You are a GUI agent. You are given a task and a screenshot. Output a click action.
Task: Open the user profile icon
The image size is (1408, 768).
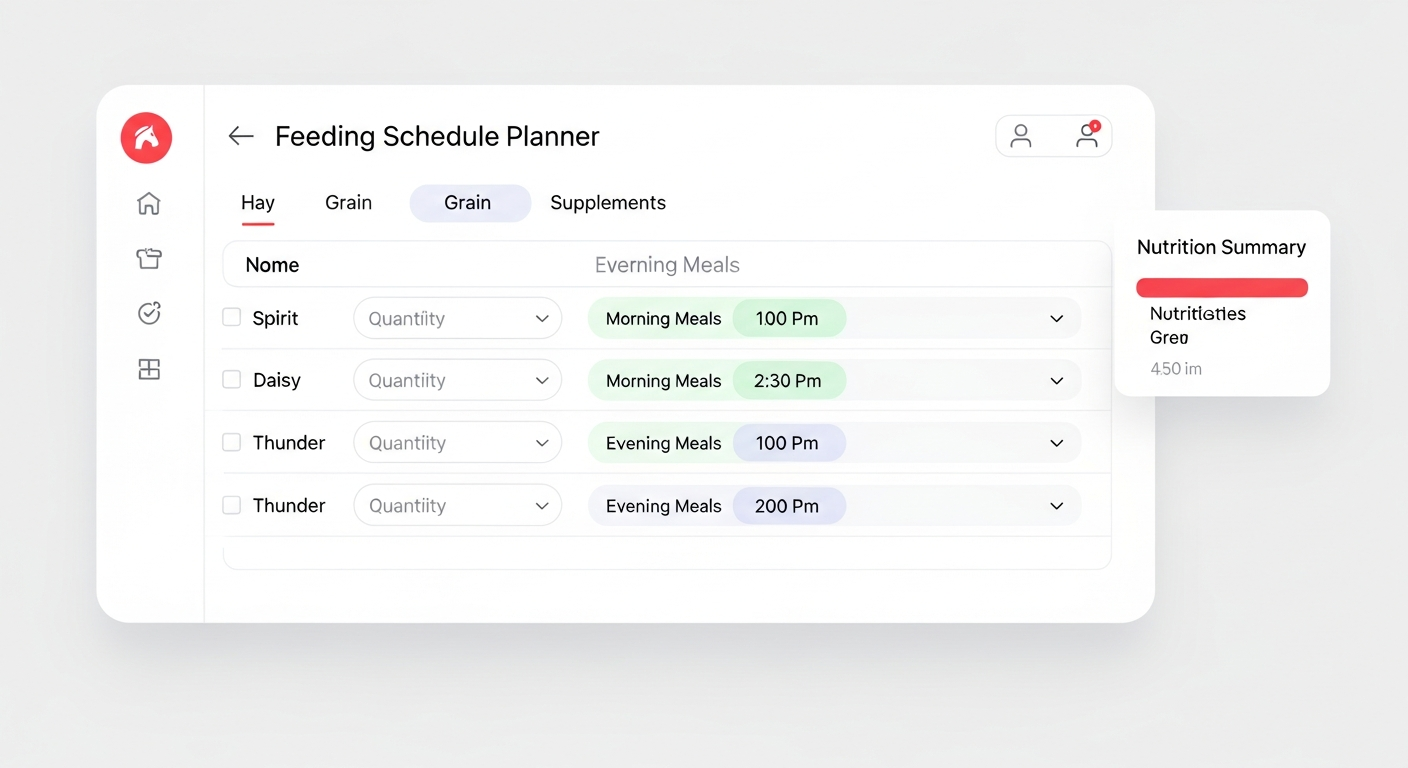tap(1021, 136)
